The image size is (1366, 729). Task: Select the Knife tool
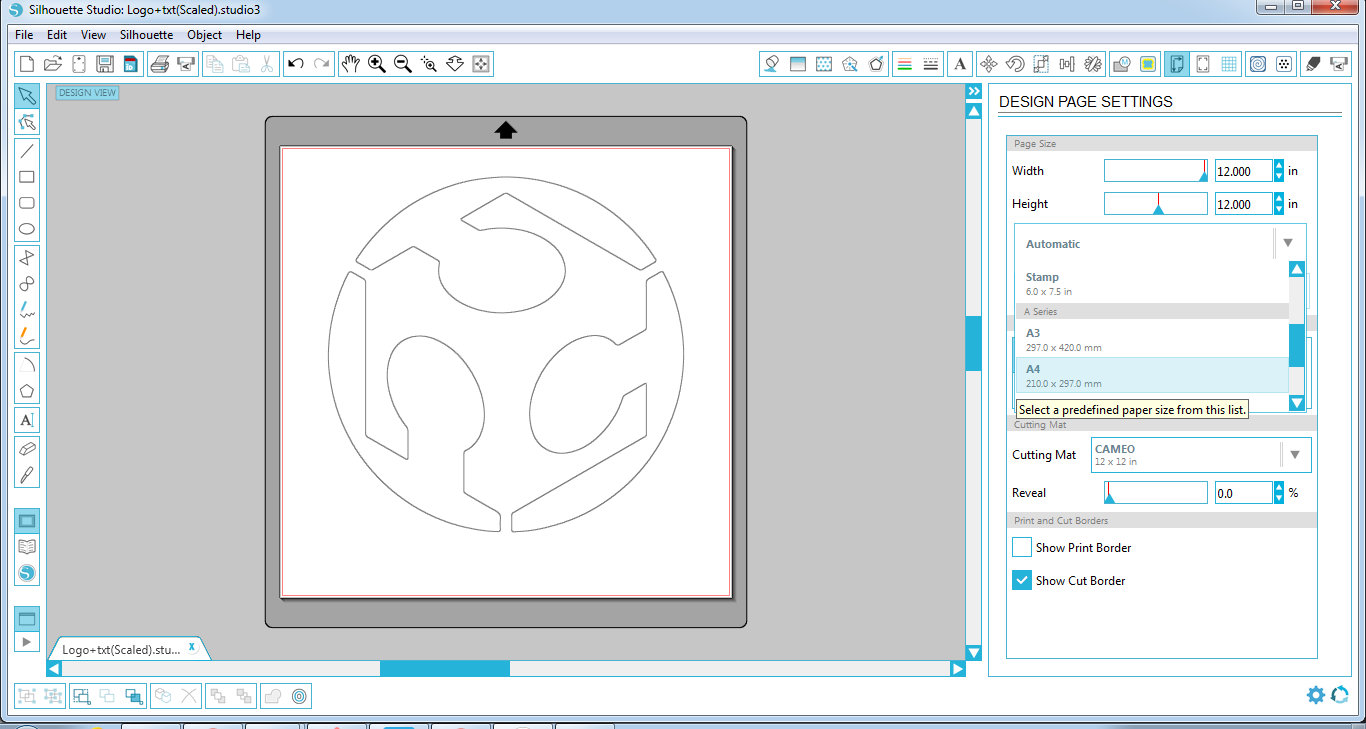[x=27, y=475]
